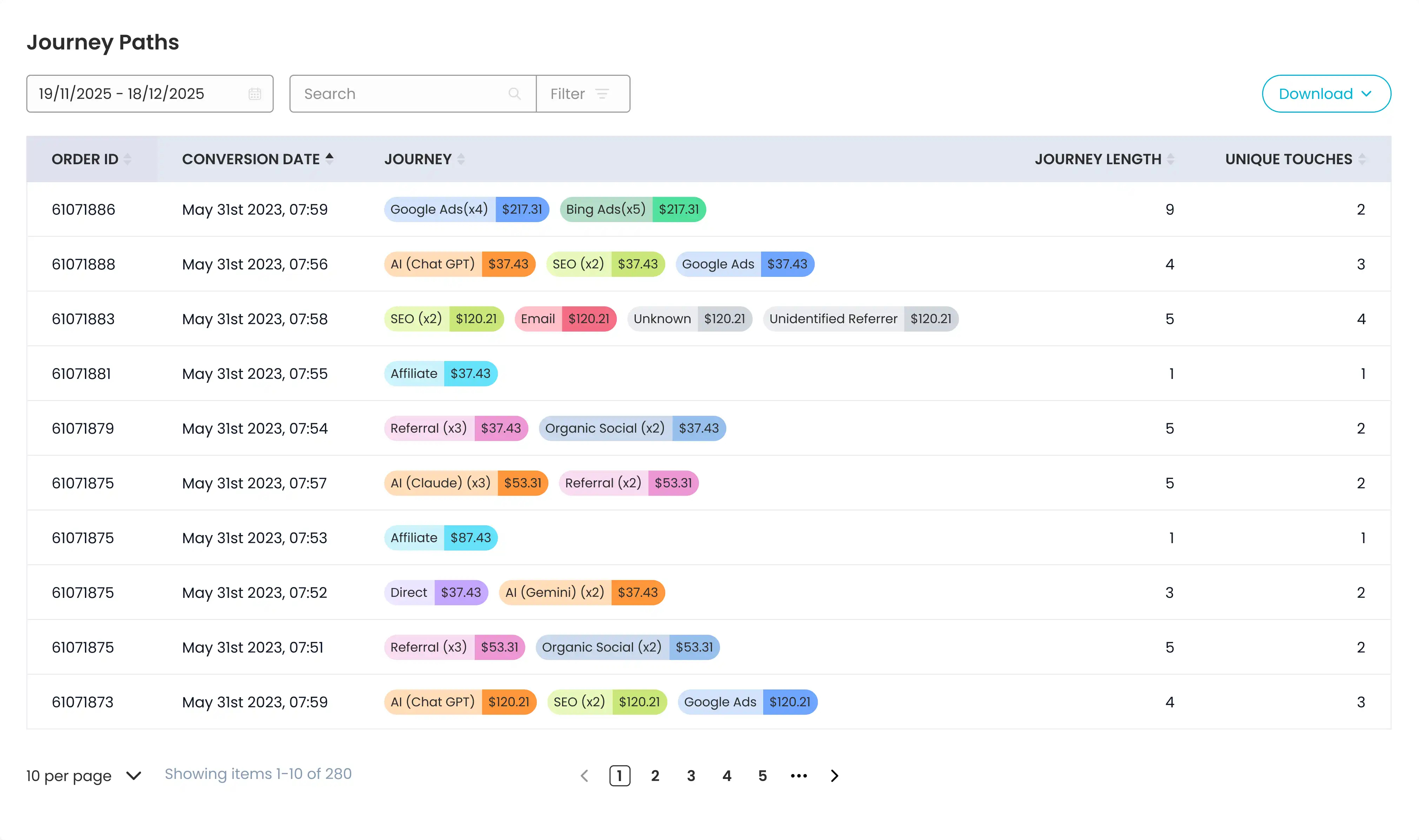
Task: Click the Affiliate $87.43 tag
Action: point(441,538)
